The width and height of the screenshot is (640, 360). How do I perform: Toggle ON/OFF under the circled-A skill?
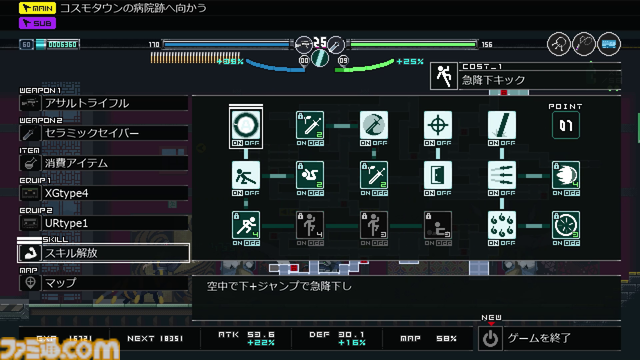(246, 143)
